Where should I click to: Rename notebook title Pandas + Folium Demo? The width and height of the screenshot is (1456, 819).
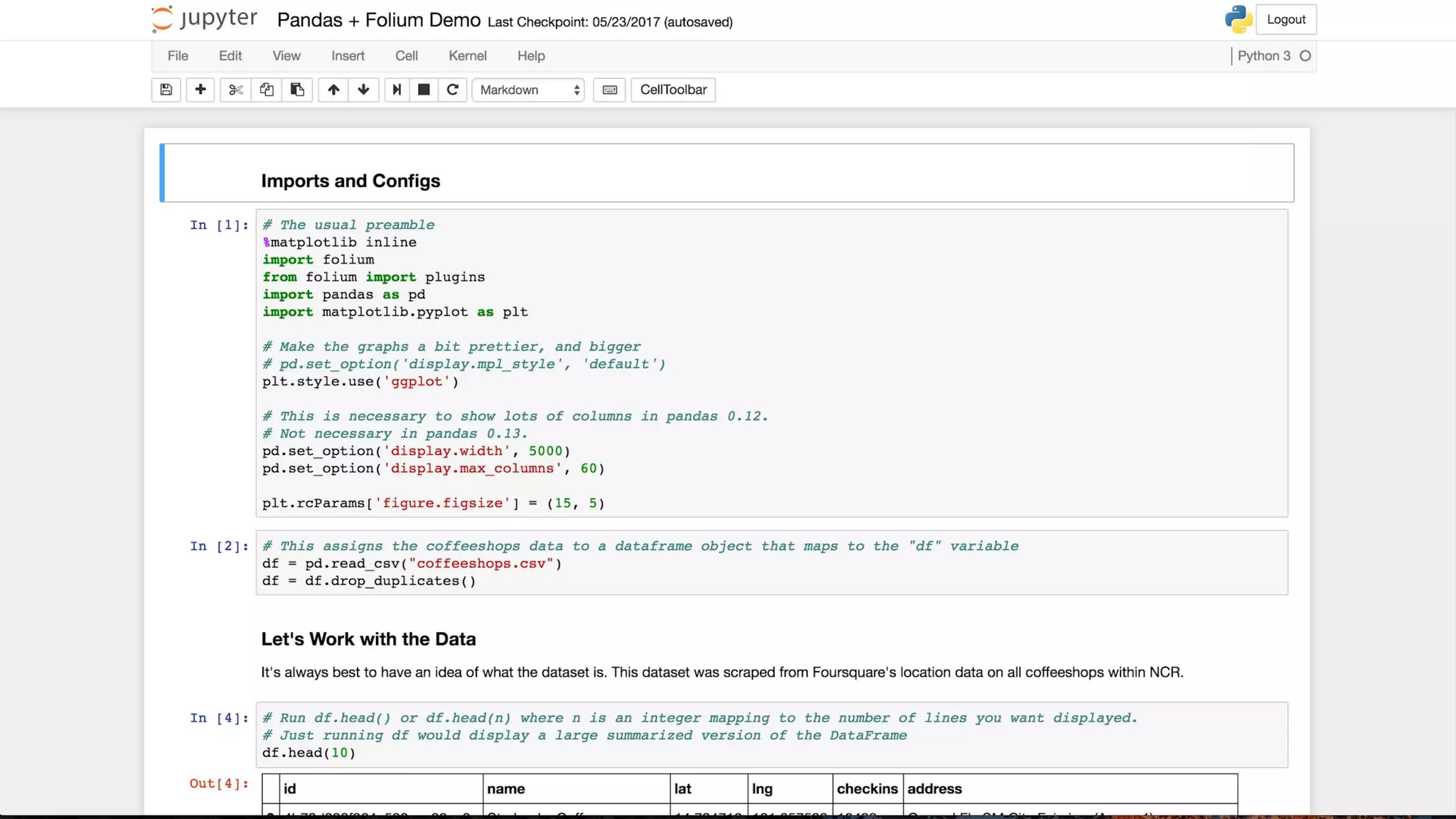point(378,20)
